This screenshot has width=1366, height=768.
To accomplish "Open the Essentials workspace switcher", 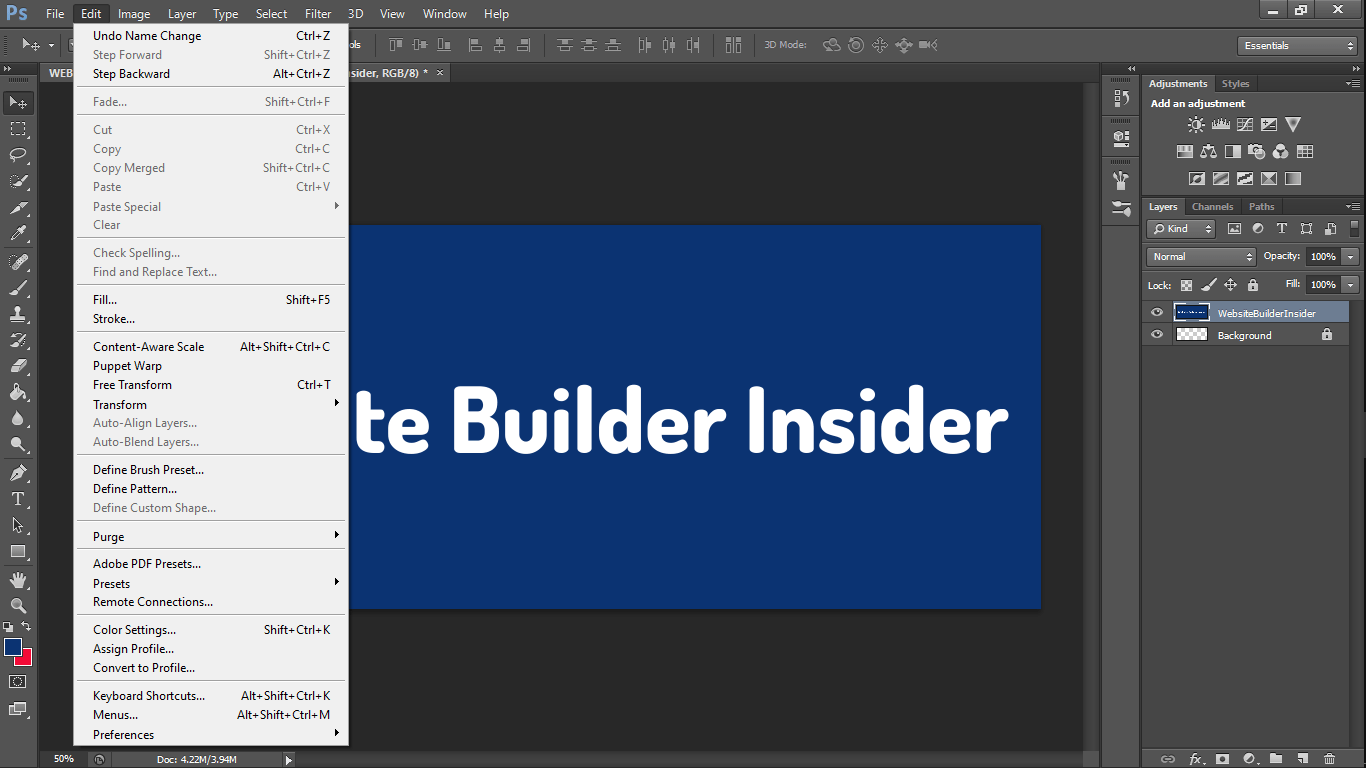I will pos(1296,45).
